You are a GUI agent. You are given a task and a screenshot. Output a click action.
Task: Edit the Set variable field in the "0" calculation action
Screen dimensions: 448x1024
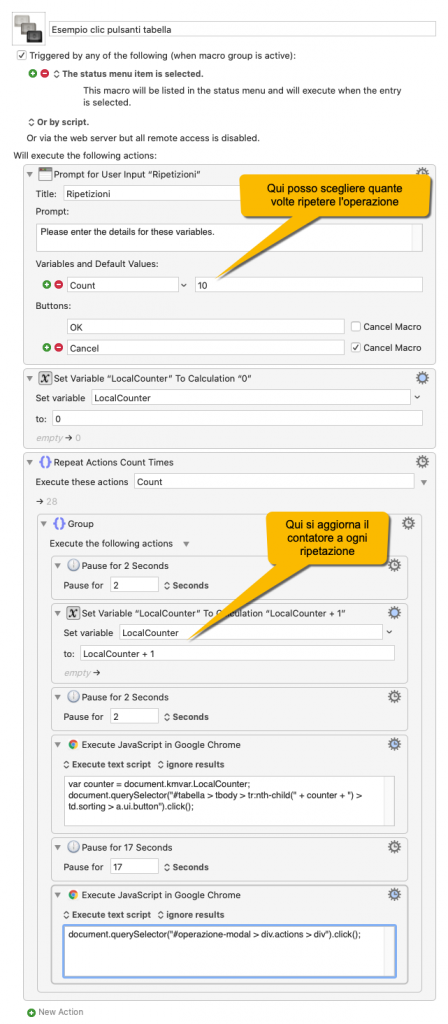click(251, 397)
